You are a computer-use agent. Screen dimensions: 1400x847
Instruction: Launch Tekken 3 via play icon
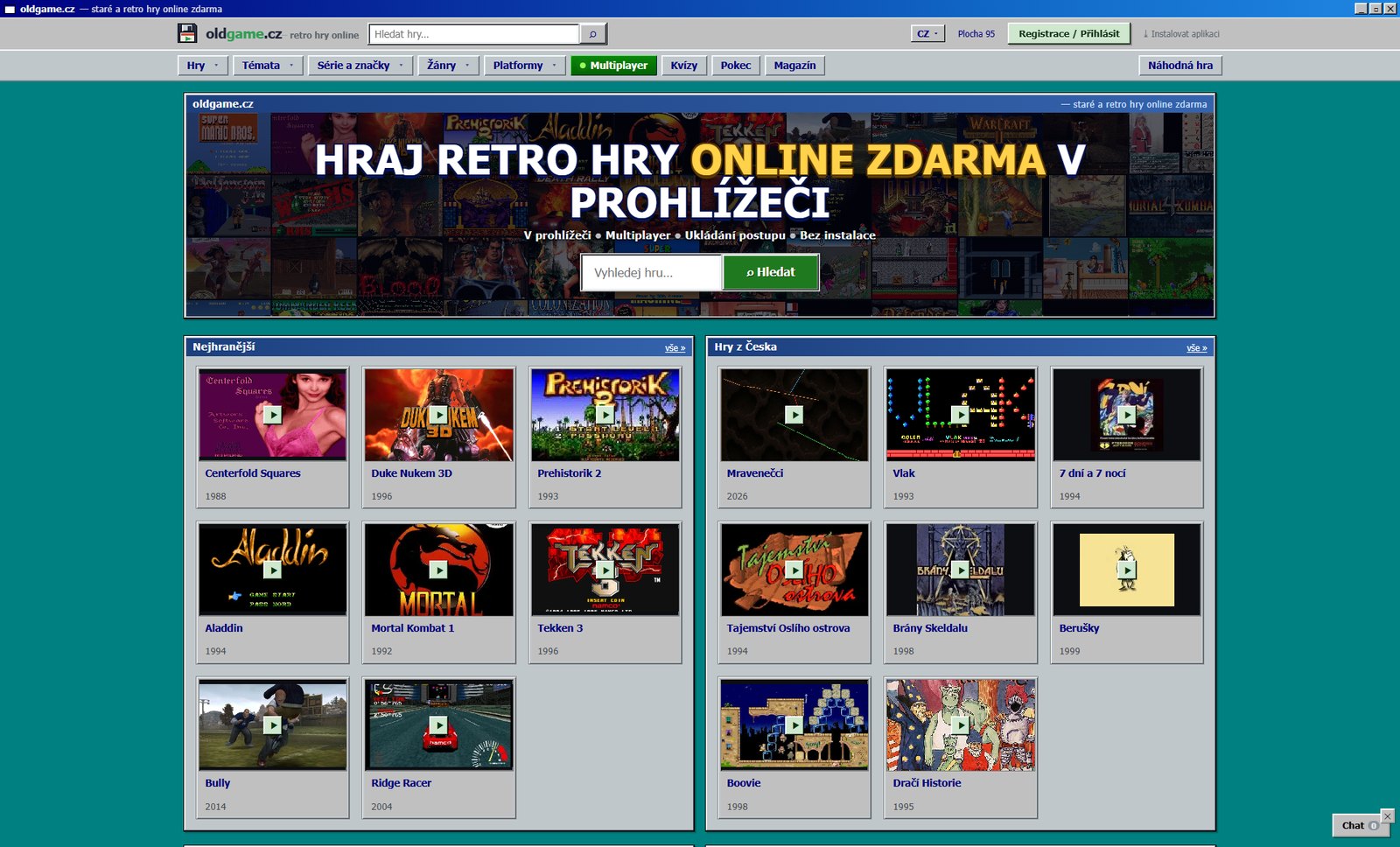click(x=605, y=570)
